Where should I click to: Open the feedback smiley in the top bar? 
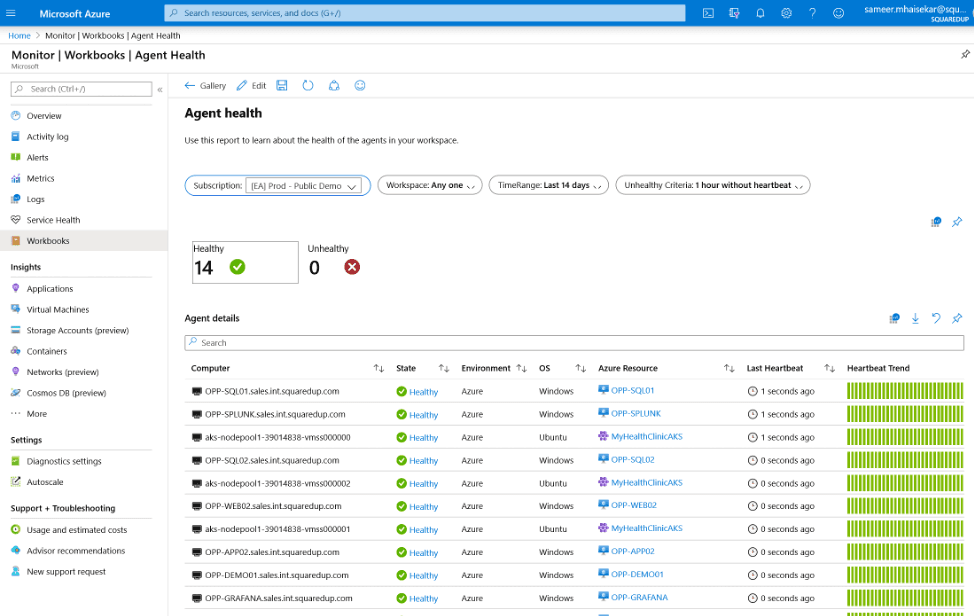point(839,13)
